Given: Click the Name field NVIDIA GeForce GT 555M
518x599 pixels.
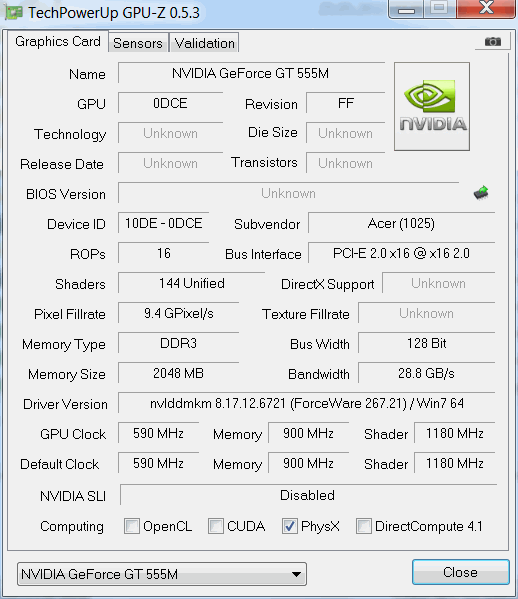Looking at the screenshot, I should point(251,73).
